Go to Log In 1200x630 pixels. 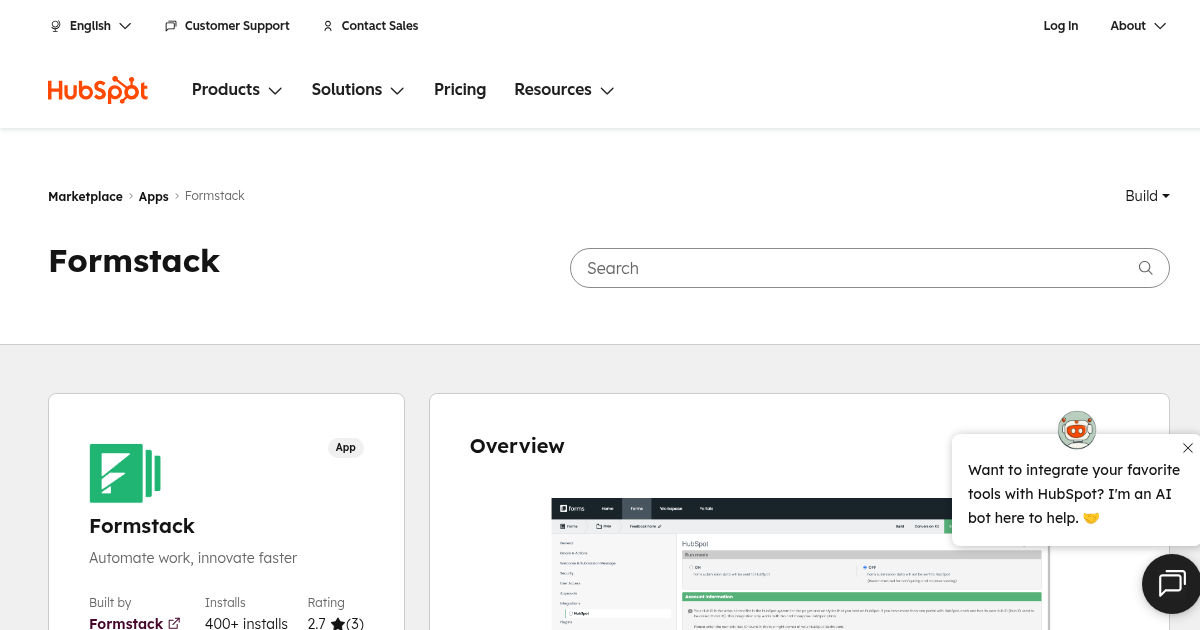[x=1061, y=26]
